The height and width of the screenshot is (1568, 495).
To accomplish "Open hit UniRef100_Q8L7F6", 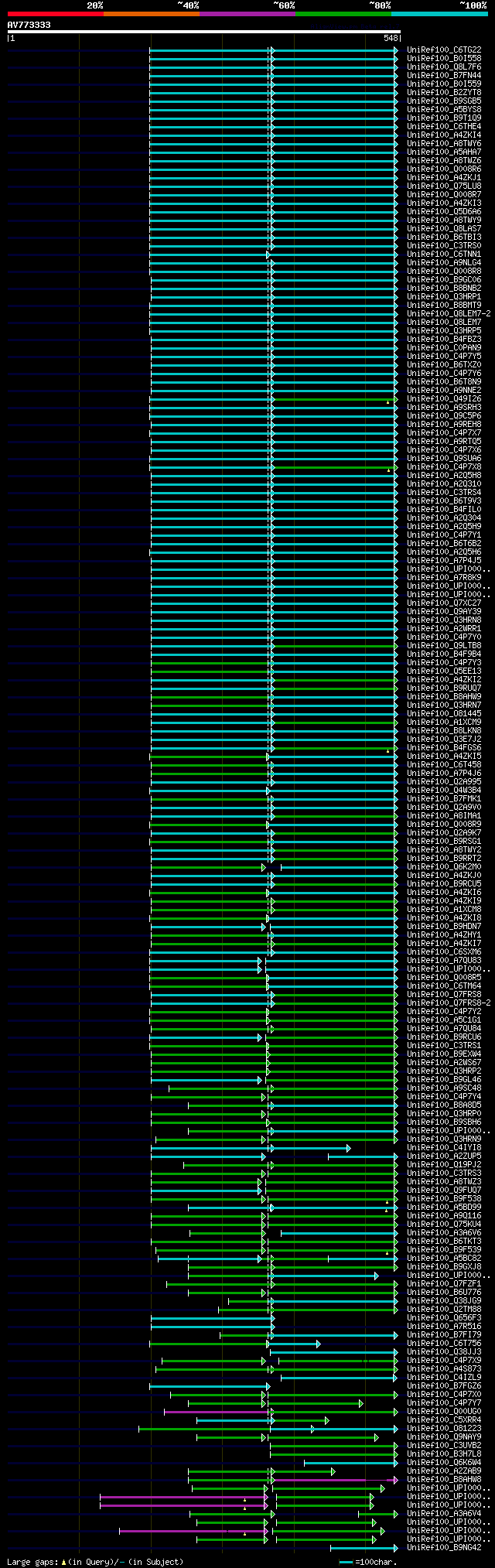I will (x=444, y=67).
